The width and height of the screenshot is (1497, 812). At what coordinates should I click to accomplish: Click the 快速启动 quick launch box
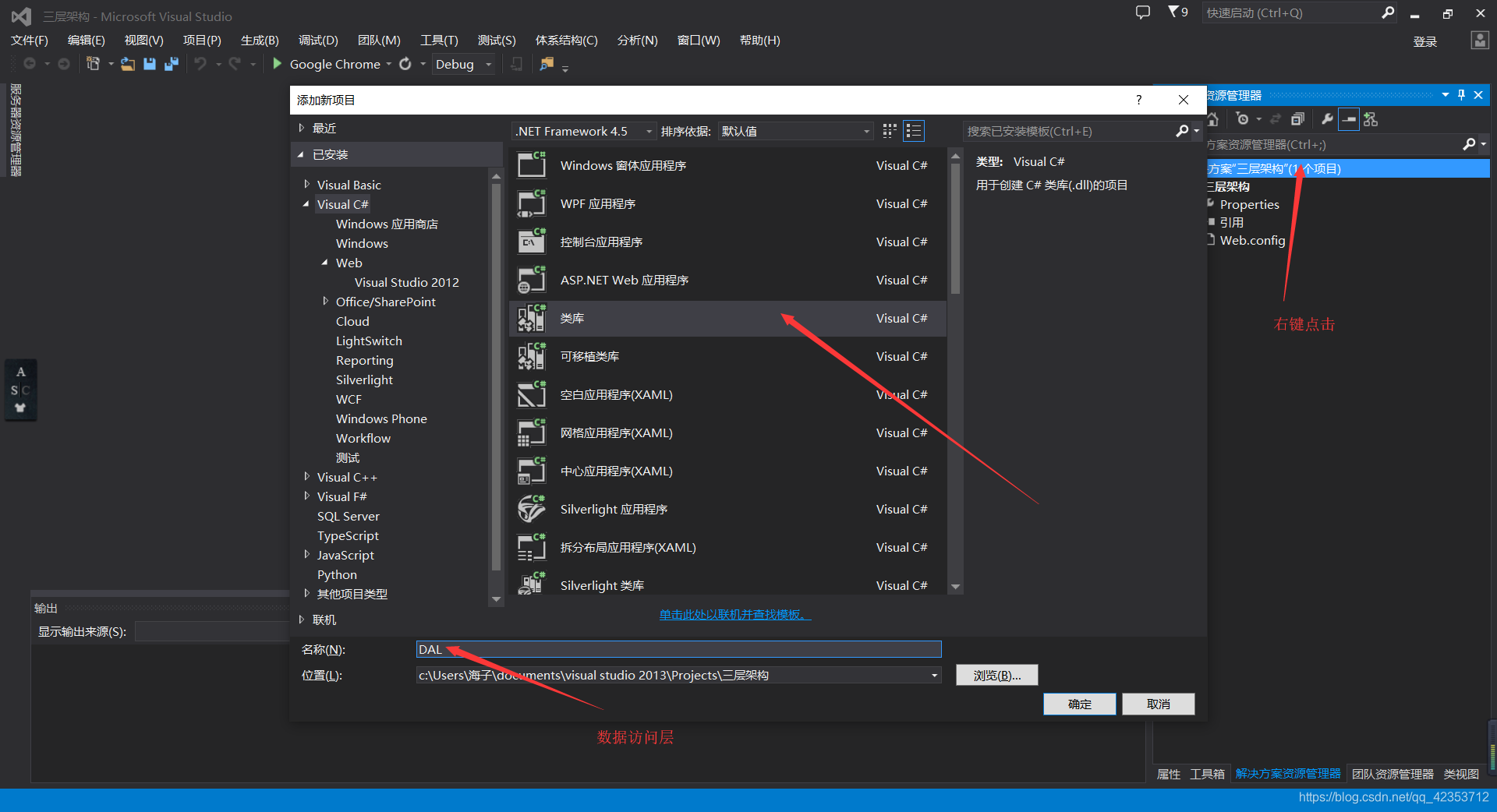click(1290, 12)
